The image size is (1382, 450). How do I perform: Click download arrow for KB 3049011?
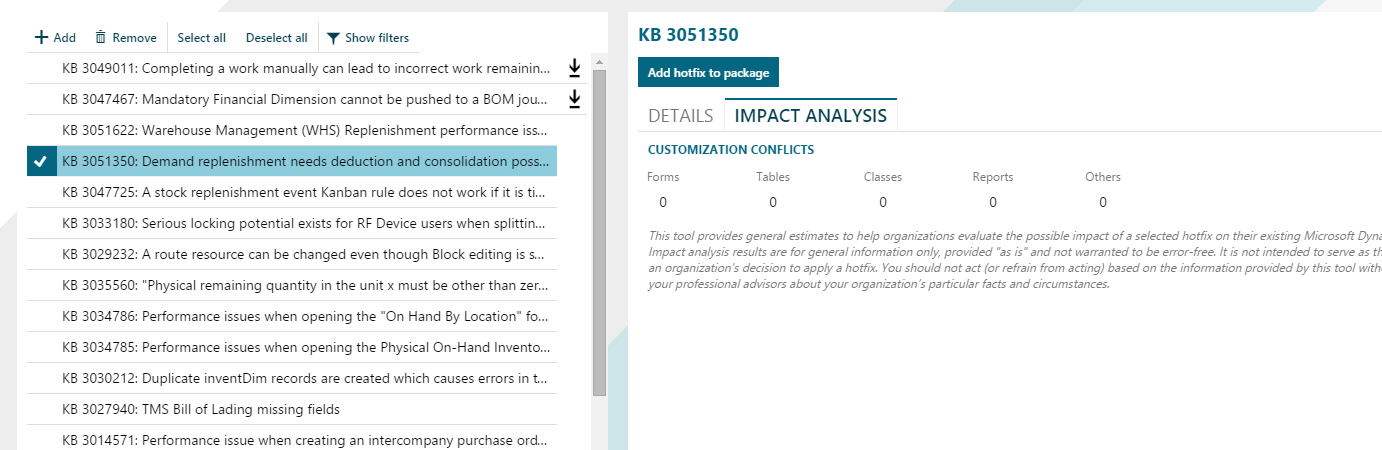click(574, 68)
